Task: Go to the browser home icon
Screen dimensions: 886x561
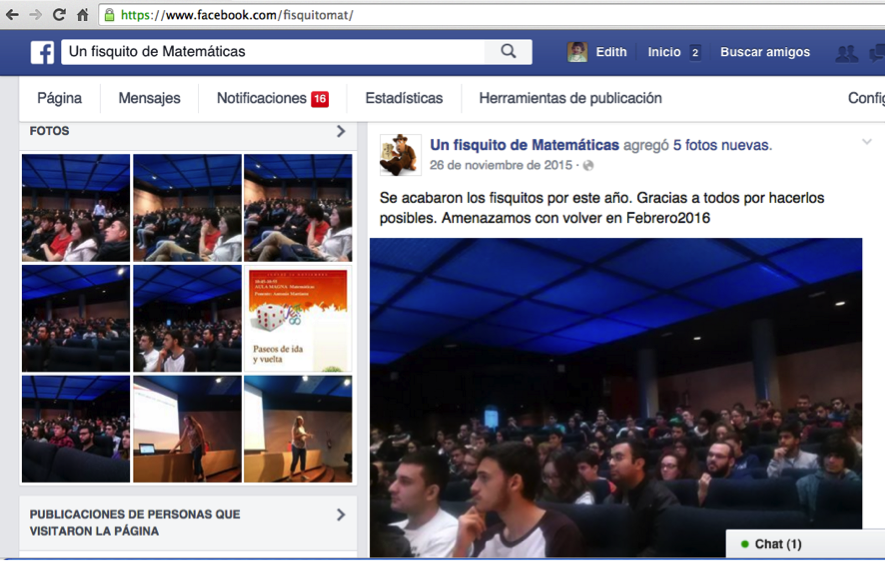Action: (x=83, y=15)
